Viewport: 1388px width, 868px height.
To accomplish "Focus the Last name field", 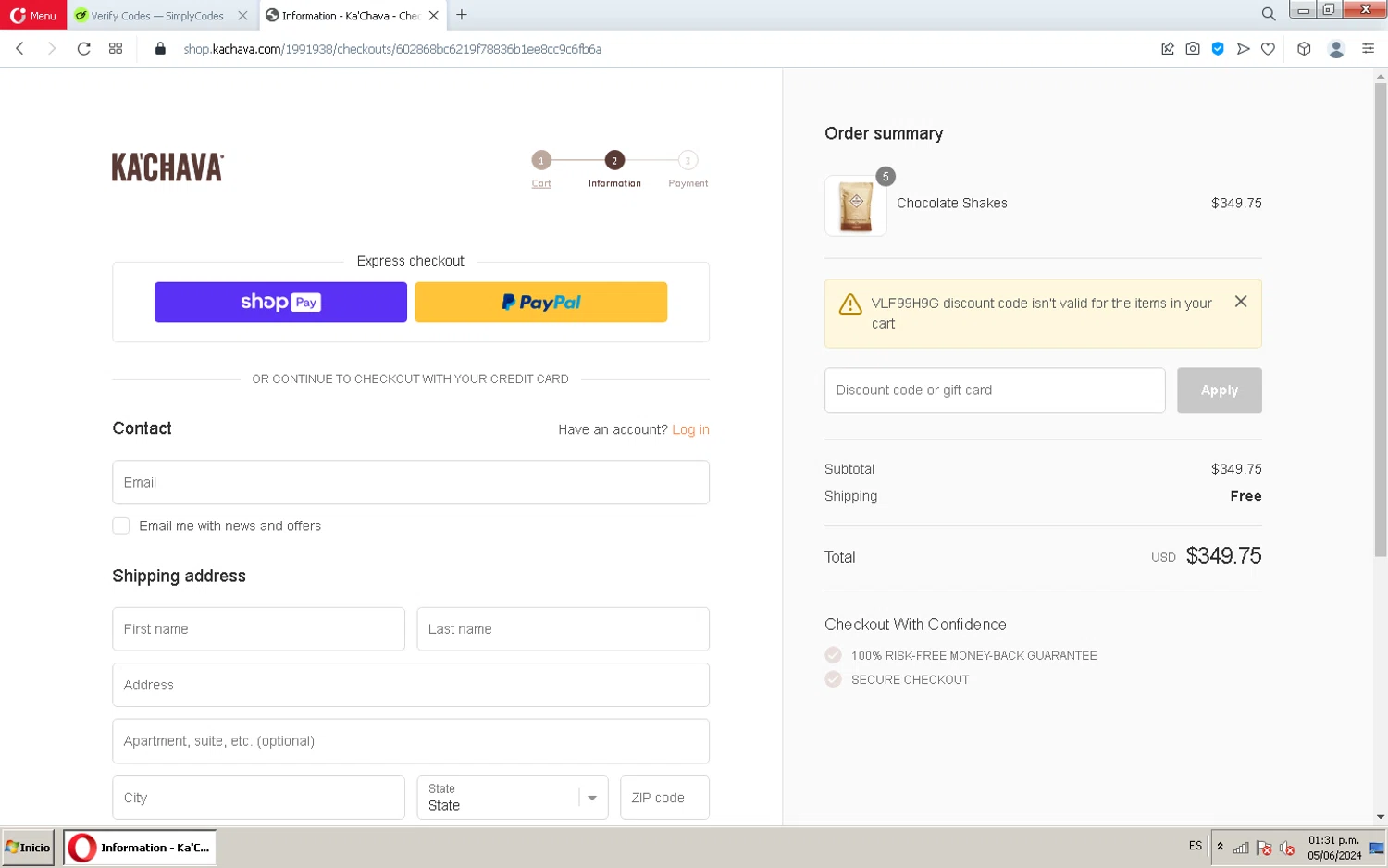I will coord(563,629).
